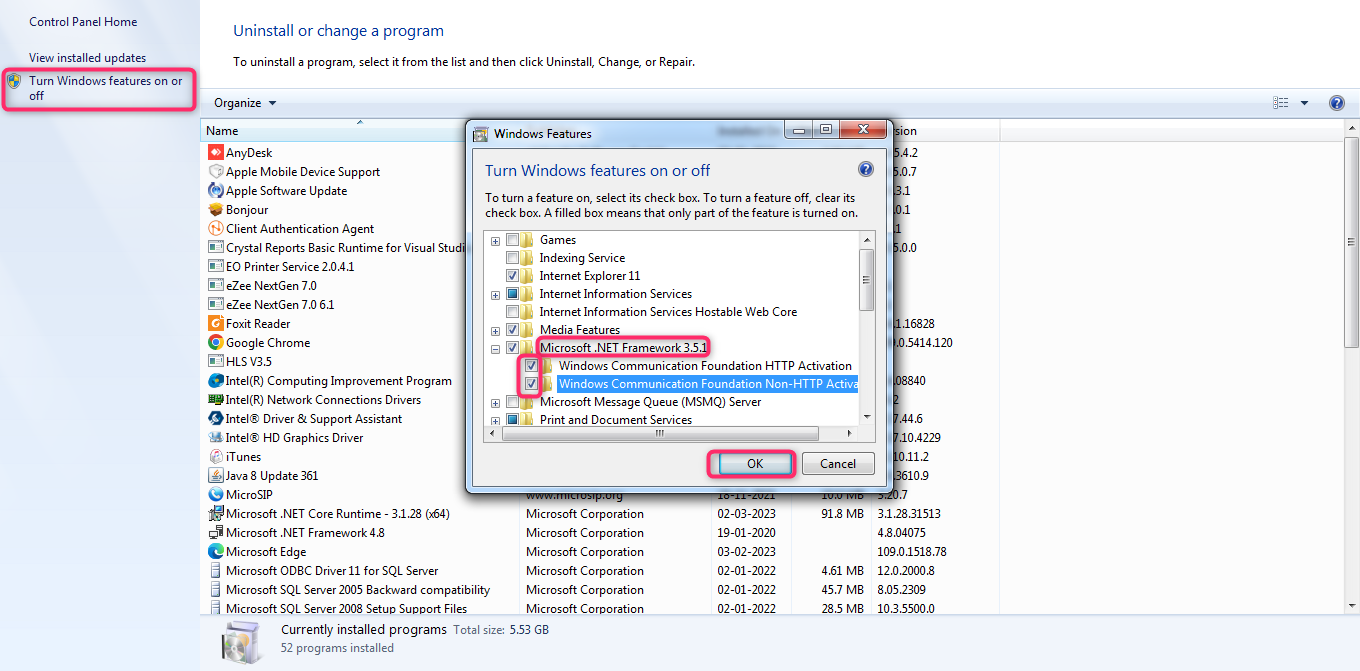The width and height of the screenshot is (1360, 671).
Task: Click the Intel Computing Improvement Program icon
Action: tap(215, 381)
